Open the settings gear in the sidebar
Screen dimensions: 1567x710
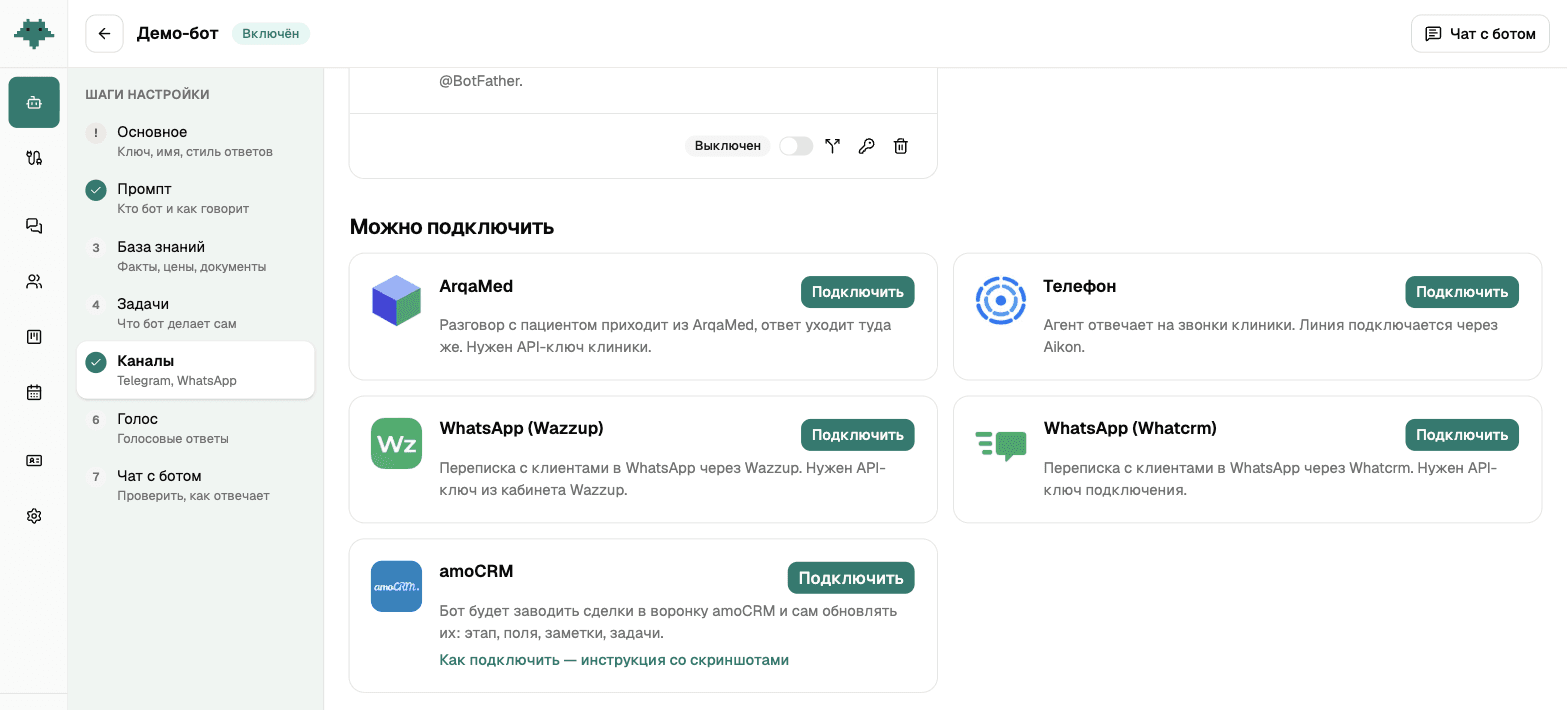[x=34, y=516]
